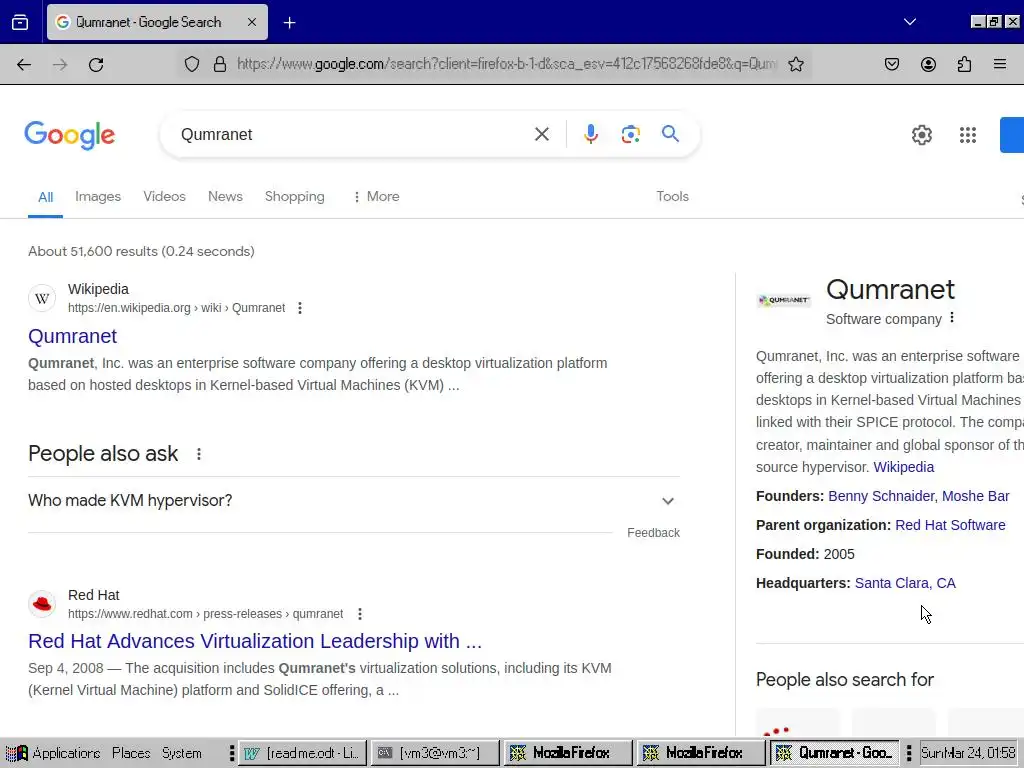
Task: Click the 'People also search for' heading
Action: point(844,680)
